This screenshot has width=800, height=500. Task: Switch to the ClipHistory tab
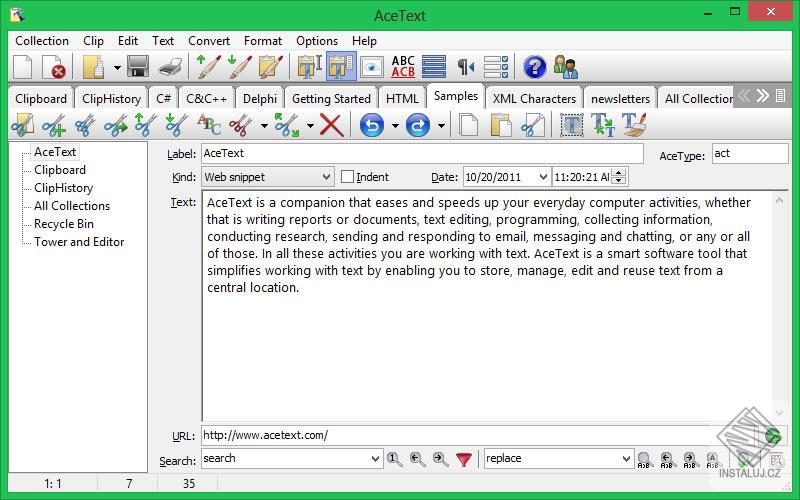[x=111, y=98]
